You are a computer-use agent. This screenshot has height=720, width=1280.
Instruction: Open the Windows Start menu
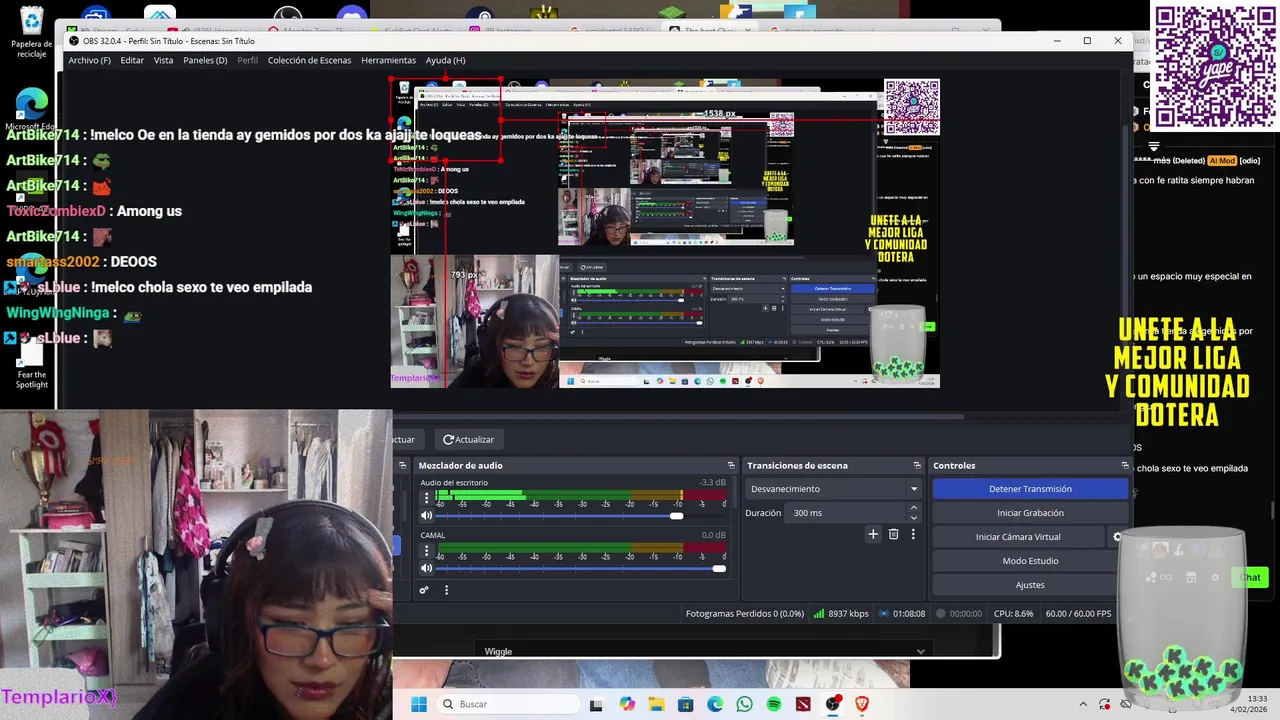419,704
